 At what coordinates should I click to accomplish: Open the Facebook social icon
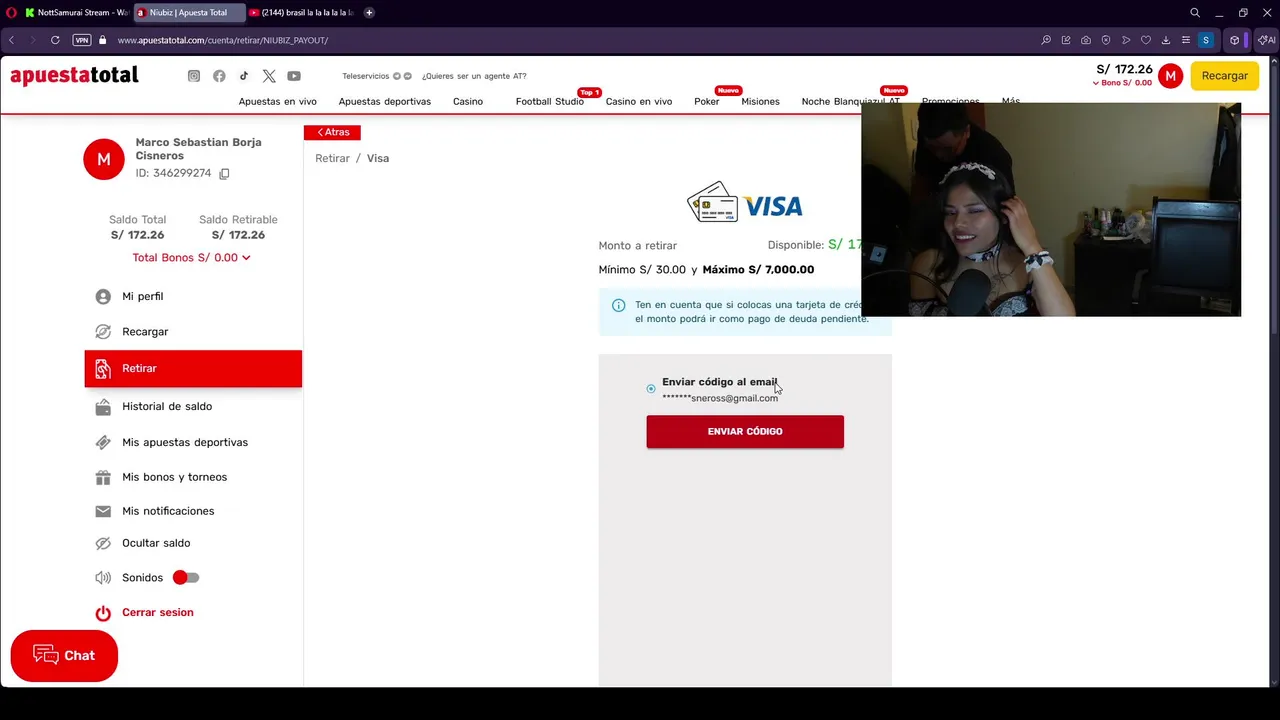tap(219, 76)
